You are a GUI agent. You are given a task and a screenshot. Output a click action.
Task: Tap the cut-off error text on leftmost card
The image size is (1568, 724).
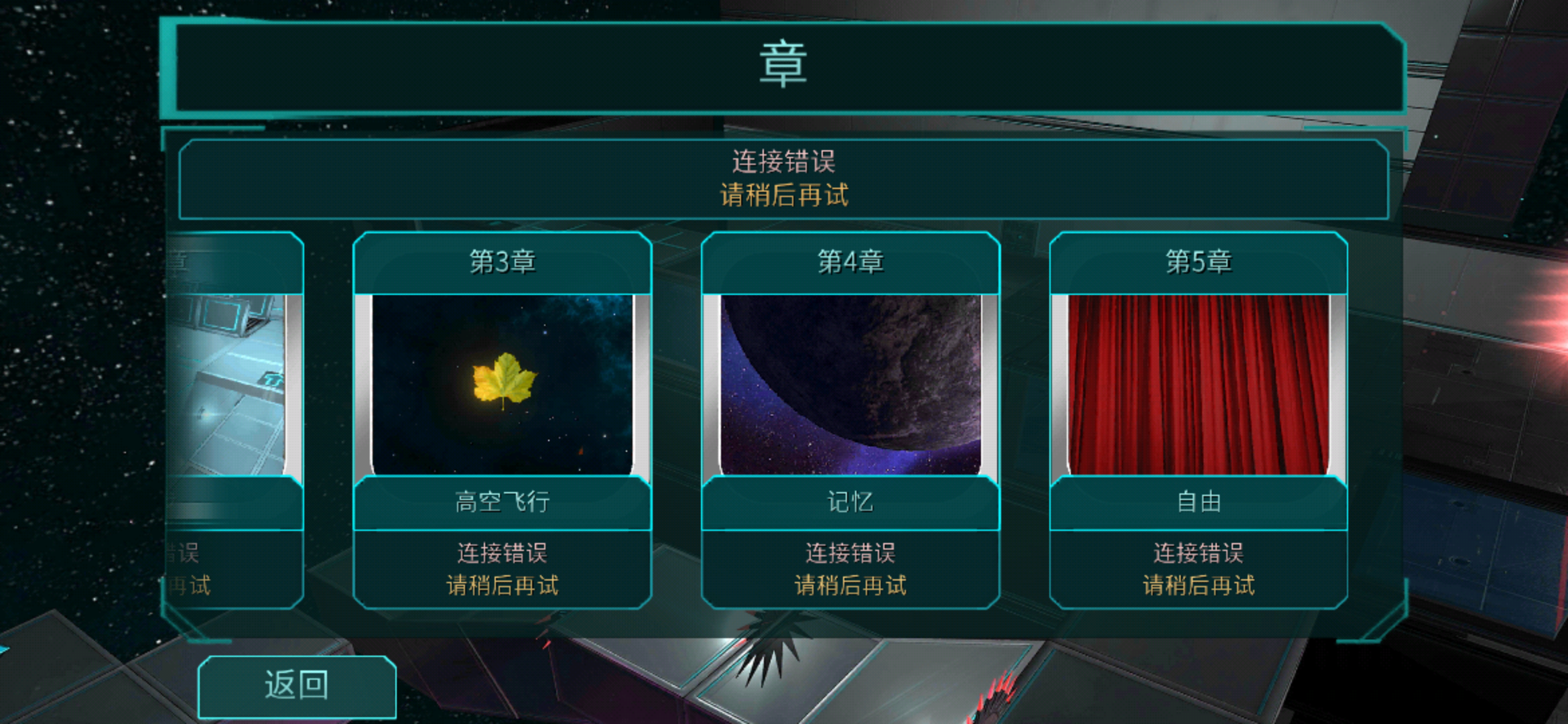click(x=188, y=570)
